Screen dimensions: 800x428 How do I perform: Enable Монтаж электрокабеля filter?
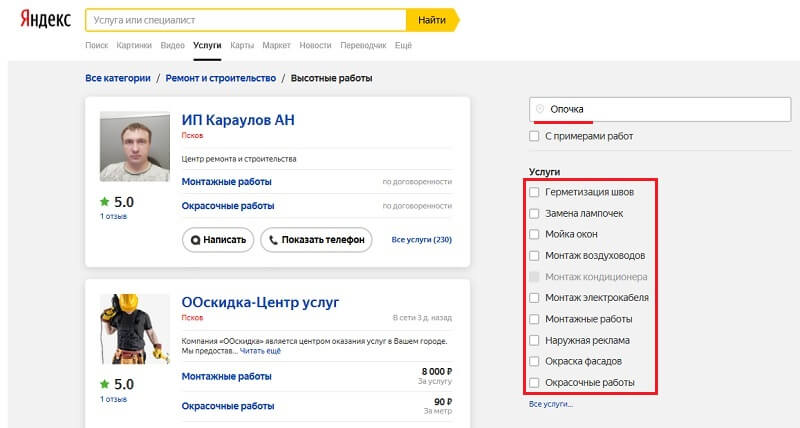tap(534, 297)
